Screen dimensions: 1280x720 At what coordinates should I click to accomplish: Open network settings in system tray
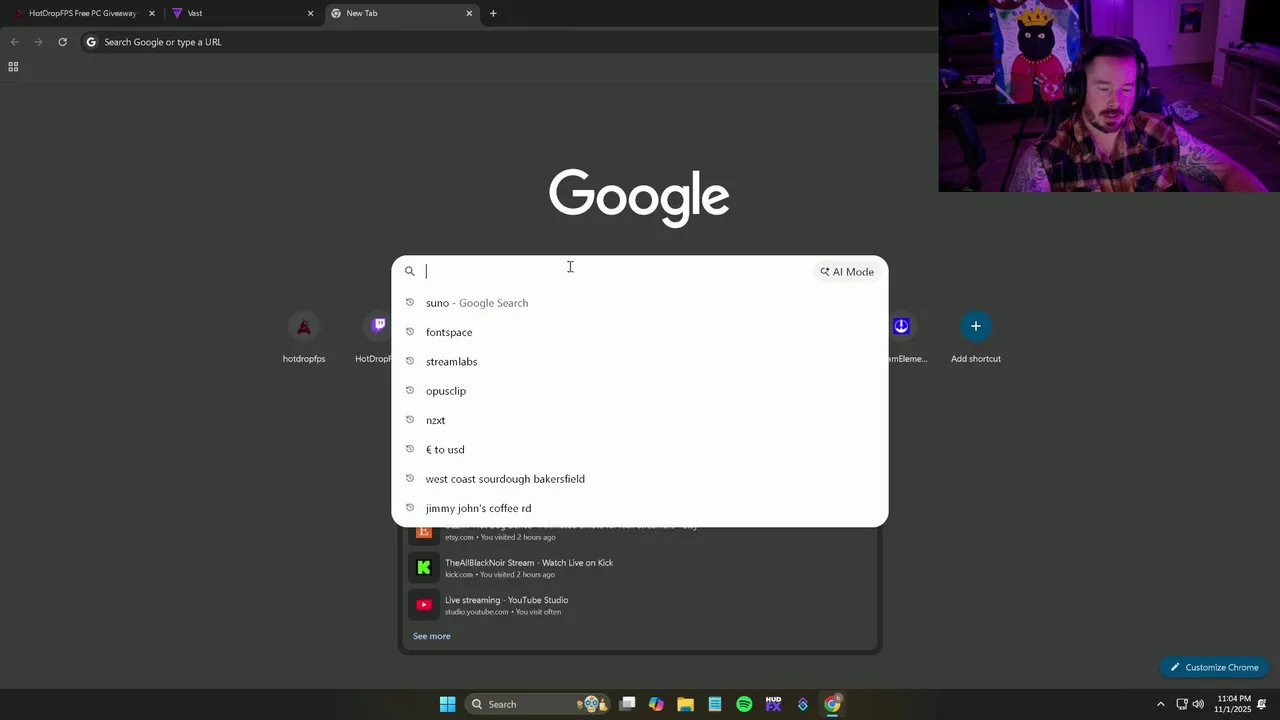1182,704
